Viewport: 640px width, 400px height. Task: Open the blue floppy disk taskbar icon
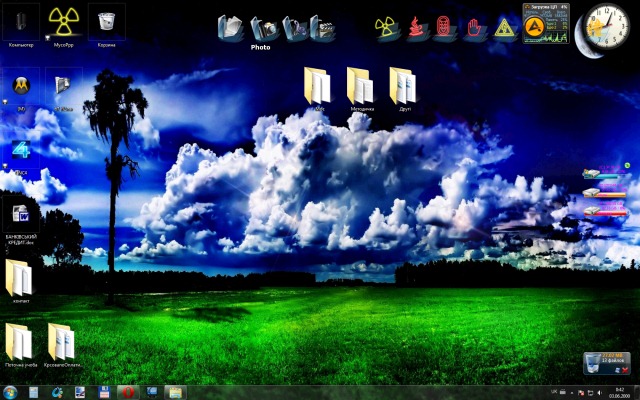point(104,393)
